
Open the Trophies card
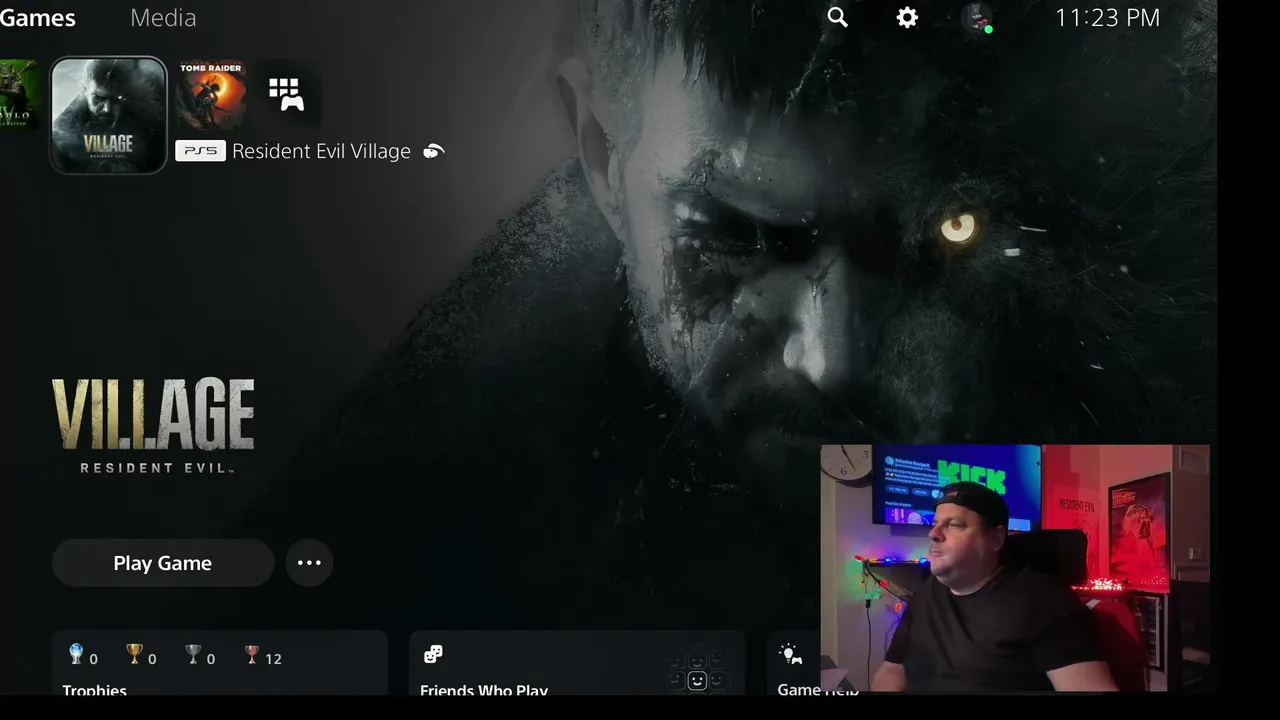tap(220, 663)
